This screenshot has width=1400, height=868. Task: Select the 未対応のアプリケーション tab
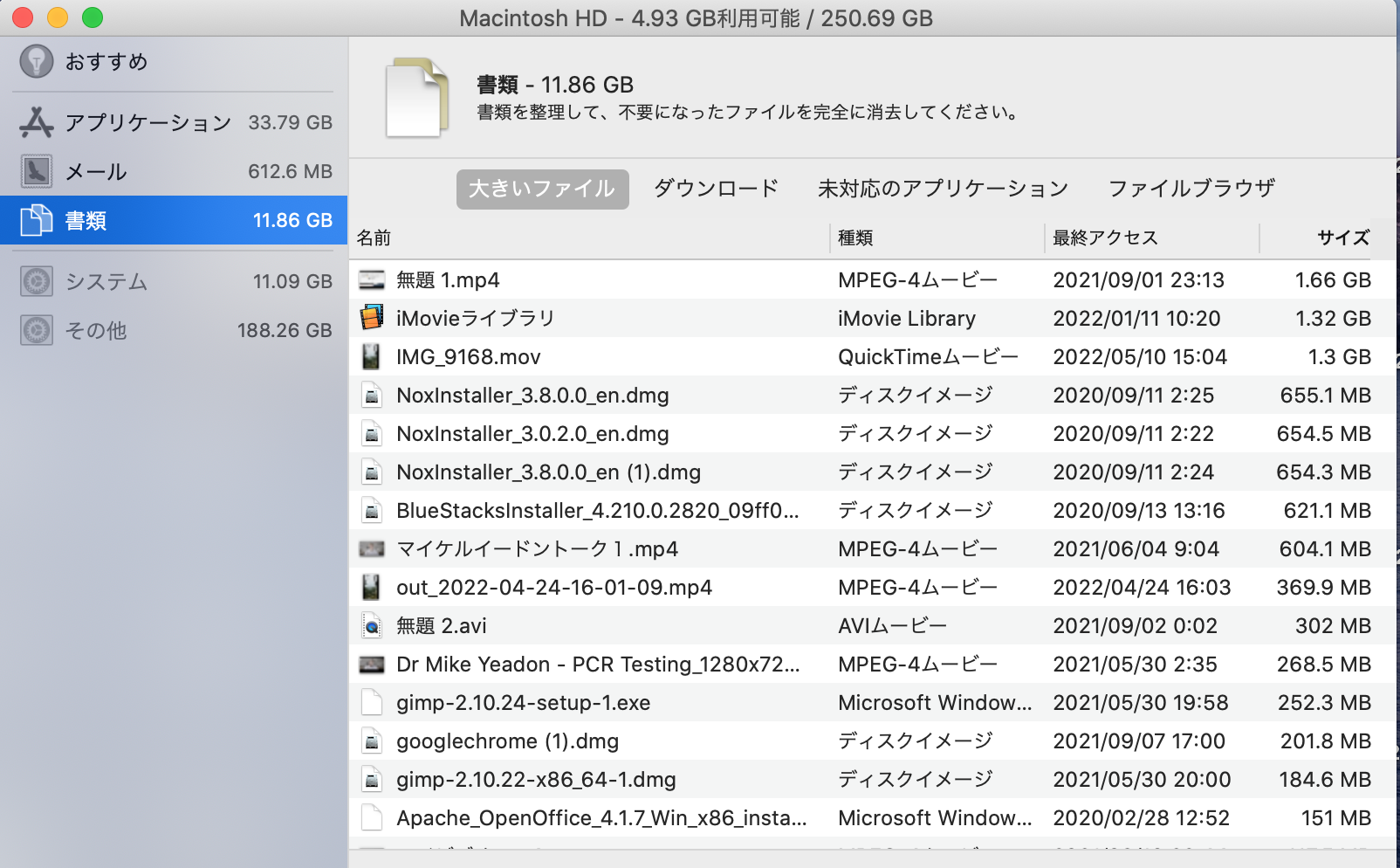[943, 189]
